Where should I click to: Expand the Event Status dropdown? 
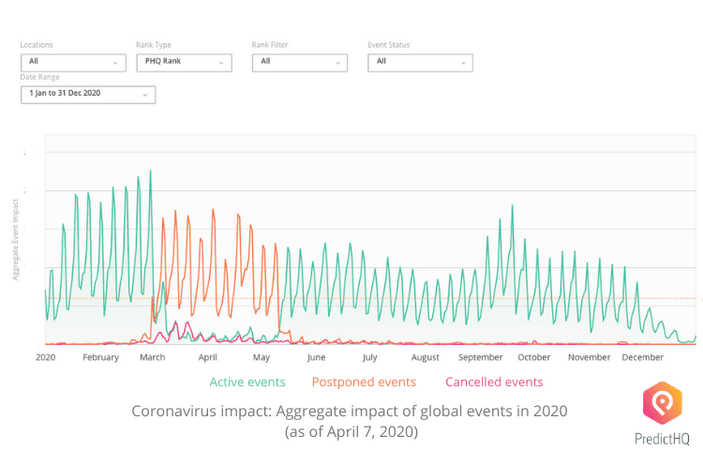click(420, 62)
